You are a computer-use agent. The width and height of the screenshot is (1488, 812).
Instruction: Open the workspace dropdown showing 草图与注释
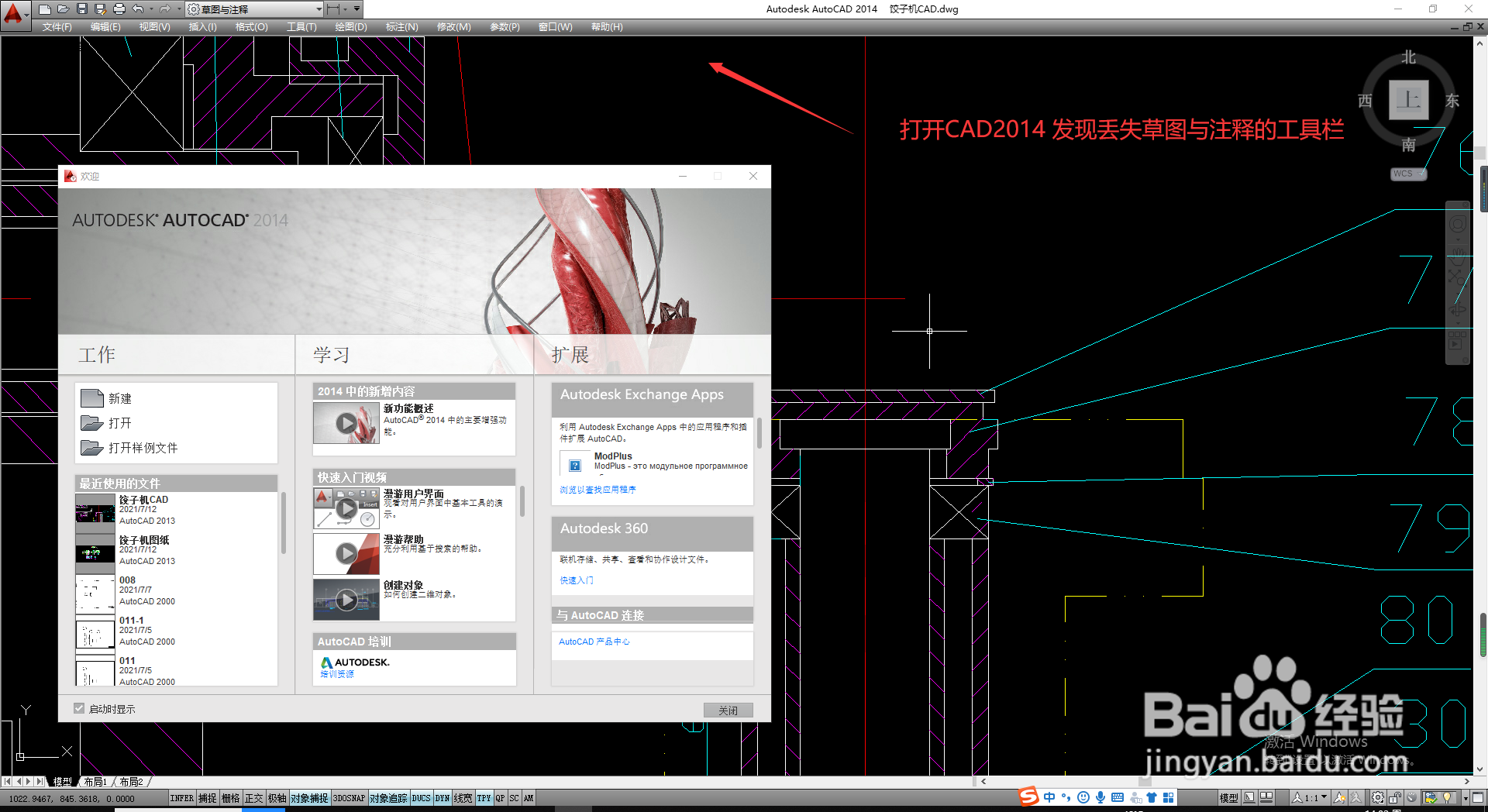click(x=256, y=9)
